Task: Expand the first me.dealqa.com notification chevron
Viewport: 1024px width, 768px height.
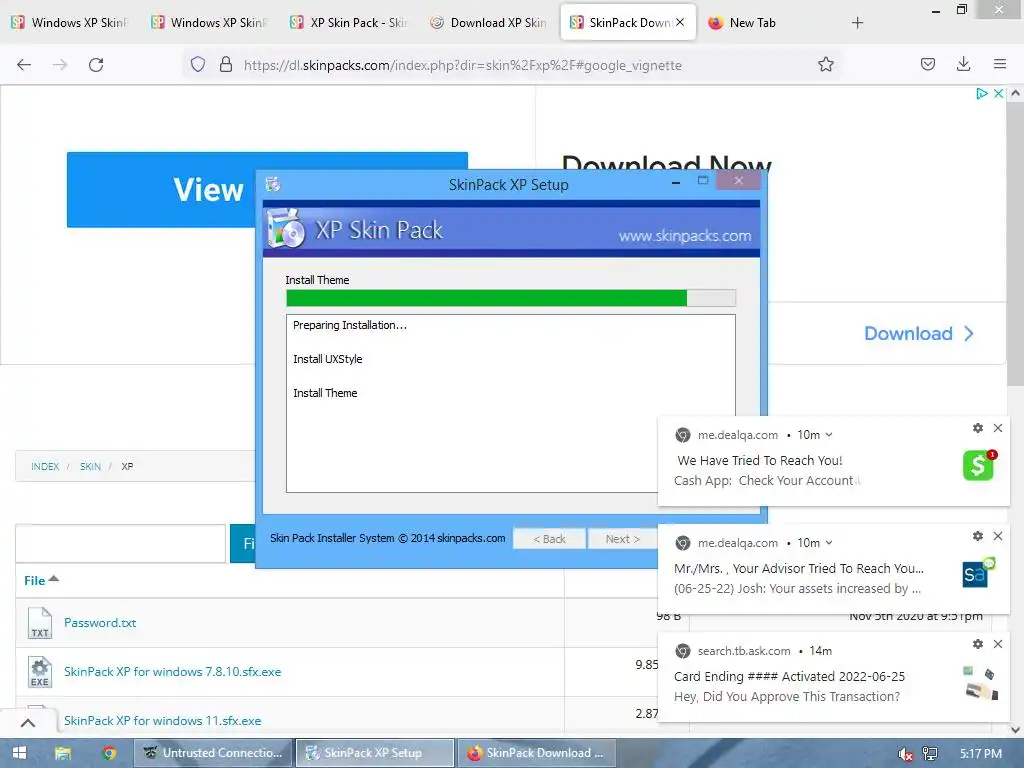Action: pos(829,435)
